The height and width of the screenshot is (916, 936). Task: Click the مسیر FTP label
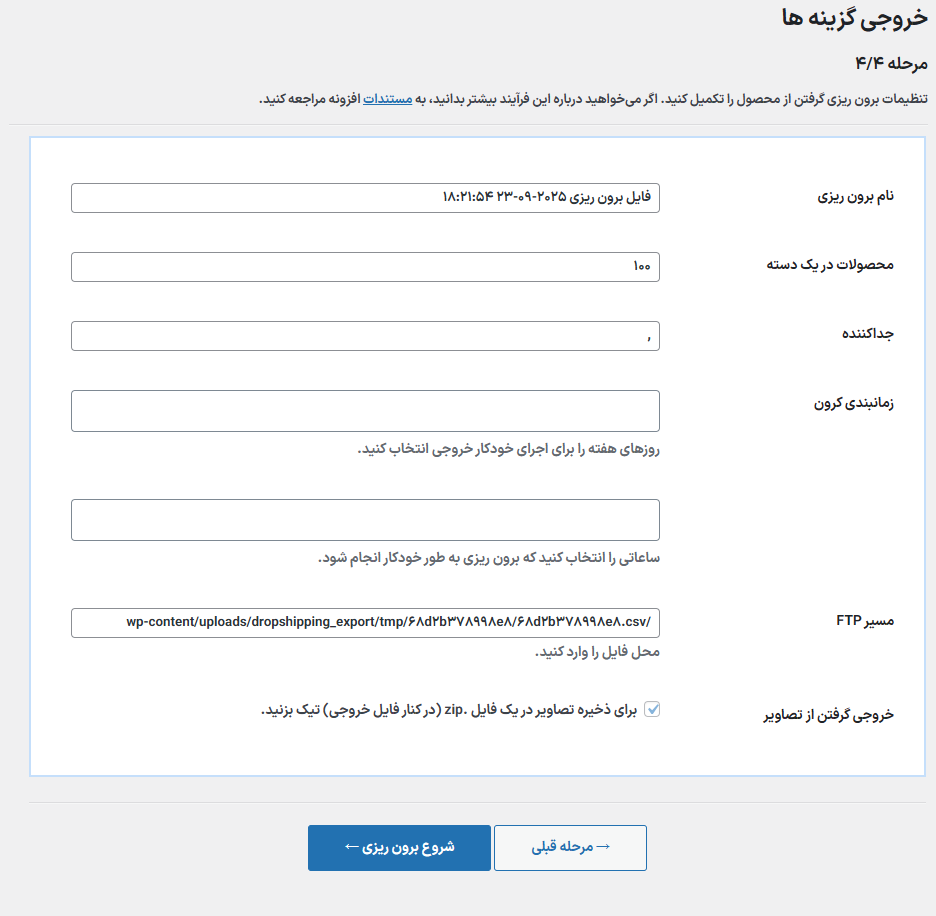[864, 621]
